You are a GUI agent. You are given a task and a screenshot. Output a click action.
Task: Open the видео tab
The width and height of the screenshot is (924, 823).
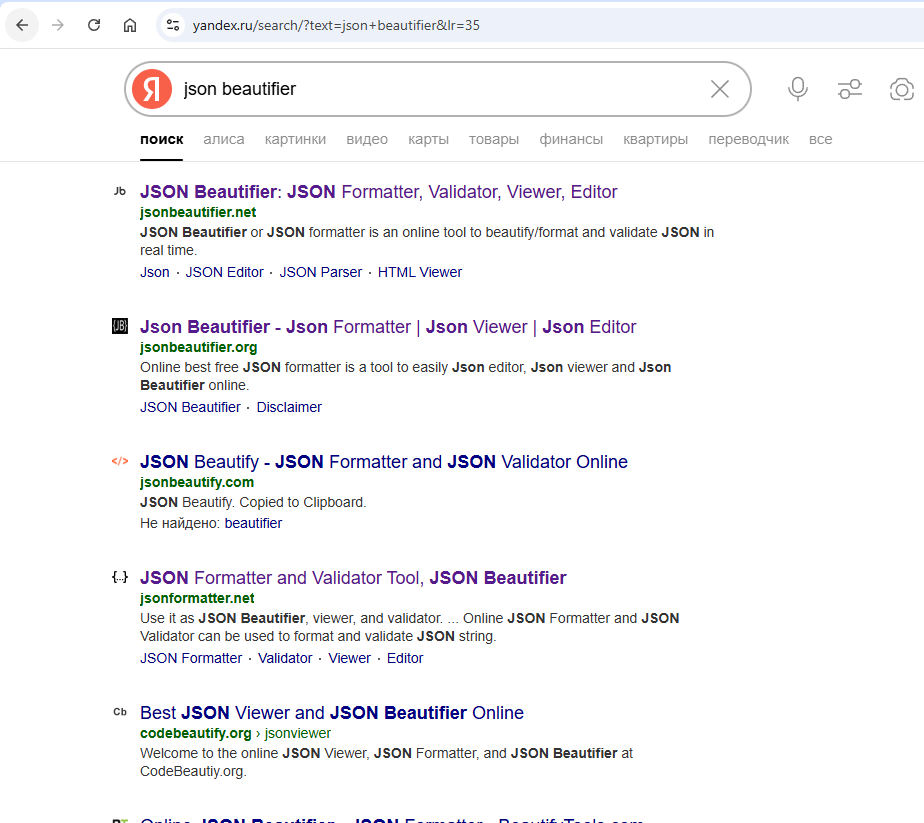[367, 140]
